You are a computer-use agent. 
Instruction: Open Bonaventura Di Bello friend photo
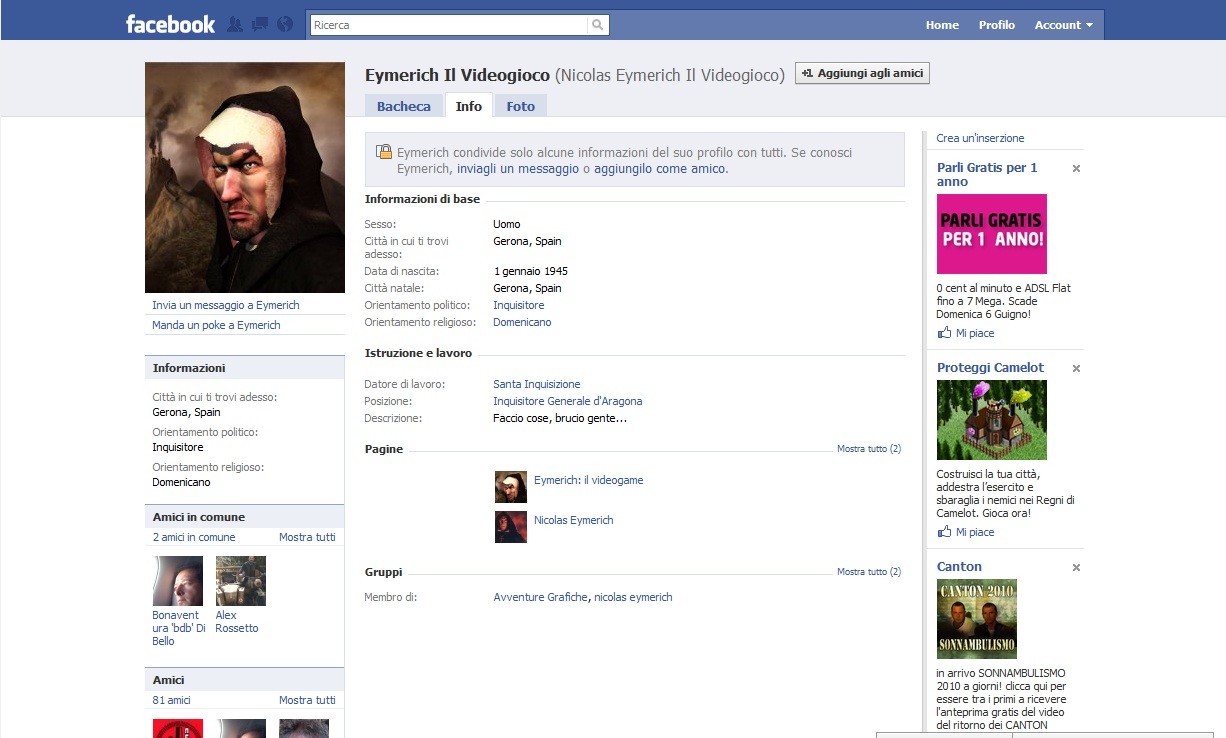pos(178,581)
